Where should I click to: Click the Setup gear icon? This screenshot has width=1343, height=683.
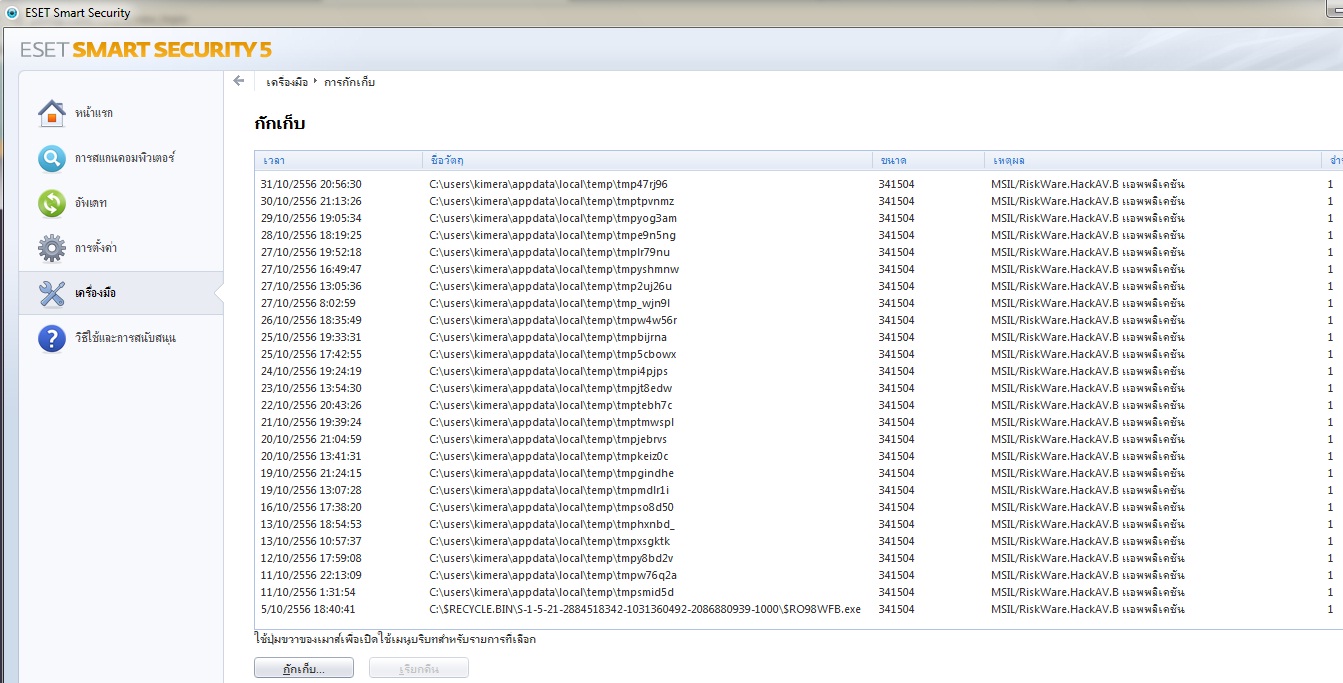tap(52, 248)
